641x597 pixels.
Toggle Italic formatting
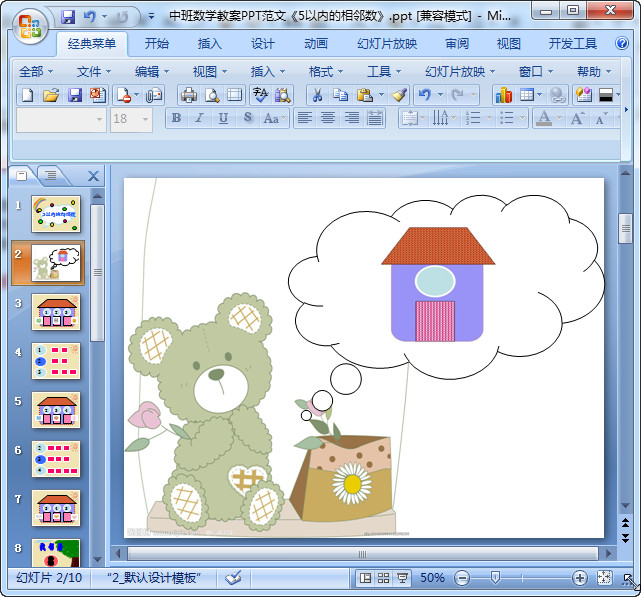pyautogui.click(x=199, y=118)
